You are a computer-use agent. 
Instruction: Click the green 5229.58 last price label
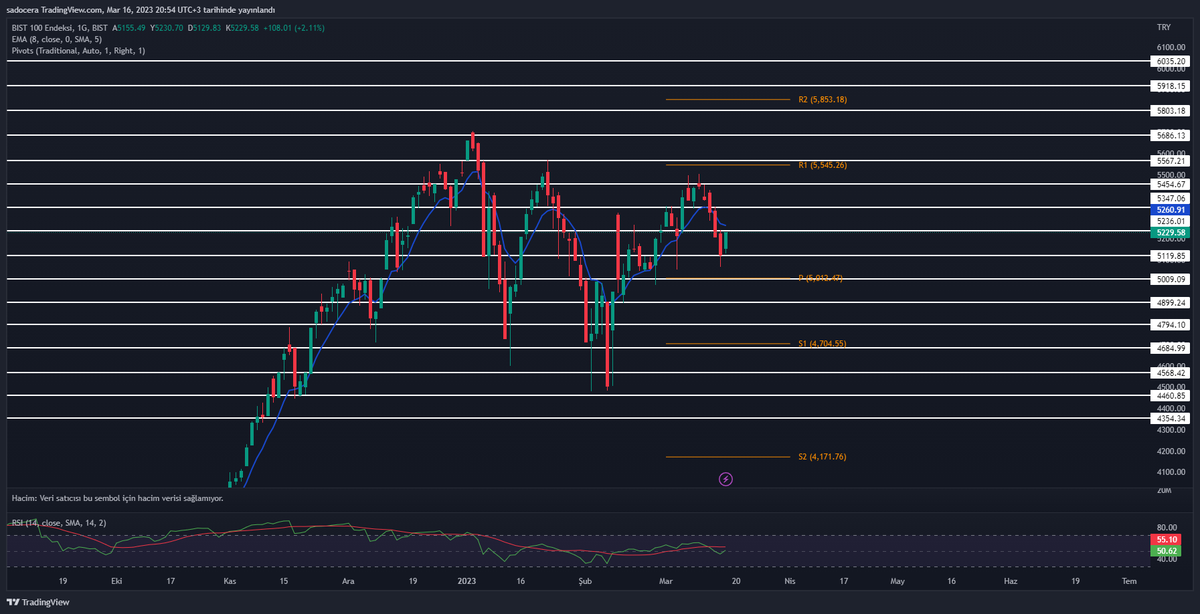click(x=1169, y=232)
